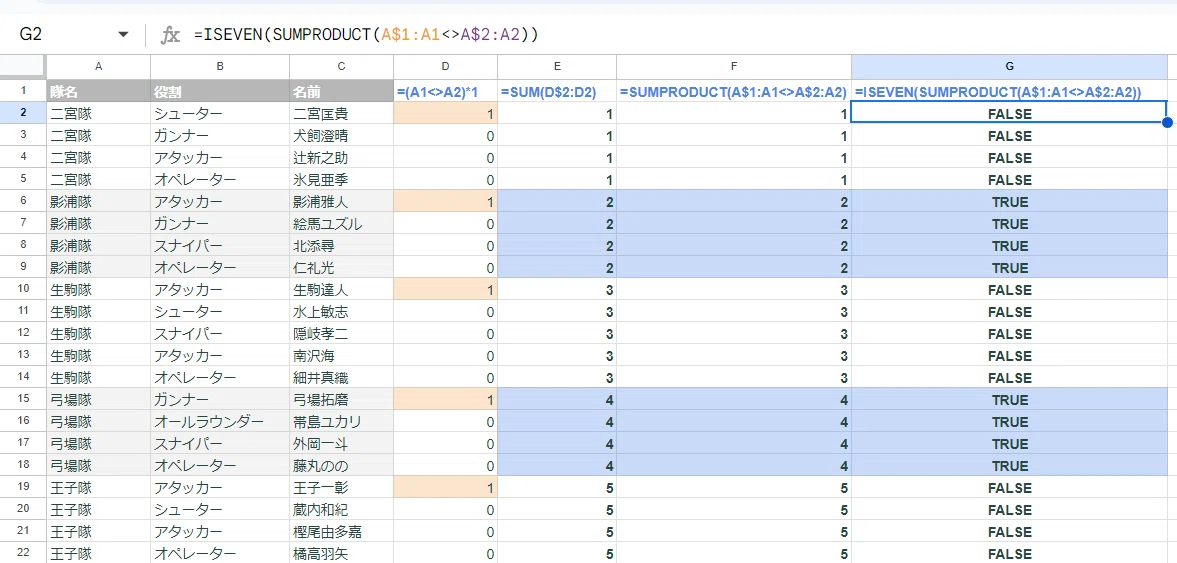The width and height of the screenshot is (1177, 563).
Task: Click the name 辻新之助
Action: pos(320,158)
